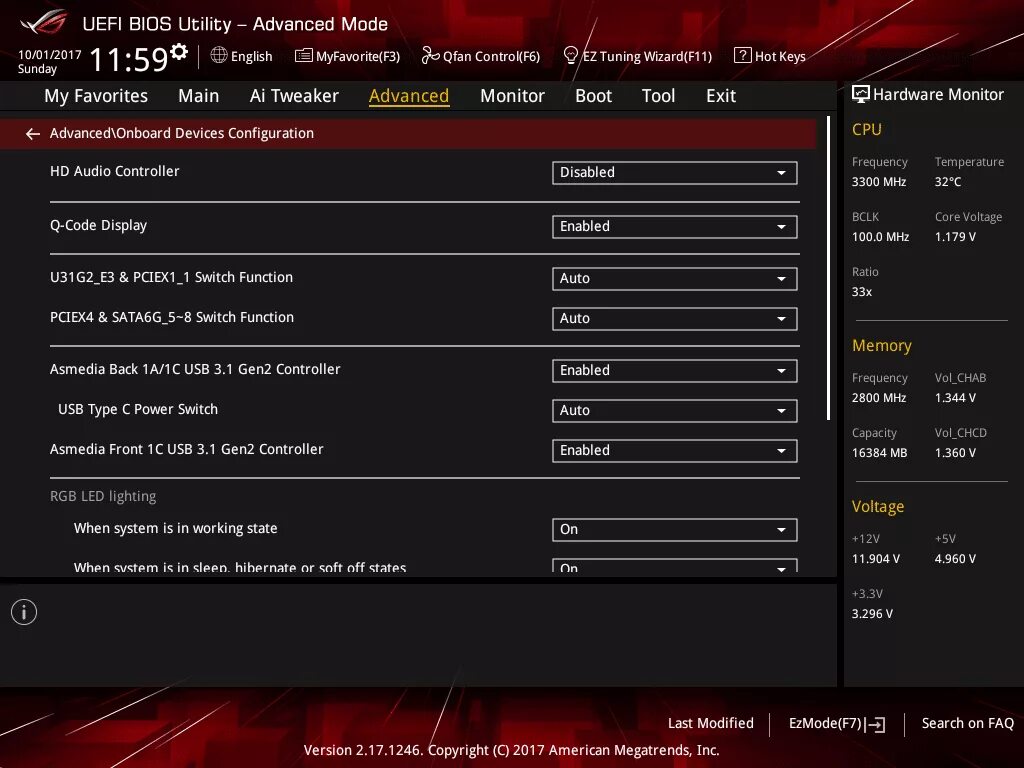Click the info circle icon

(24, 612)
